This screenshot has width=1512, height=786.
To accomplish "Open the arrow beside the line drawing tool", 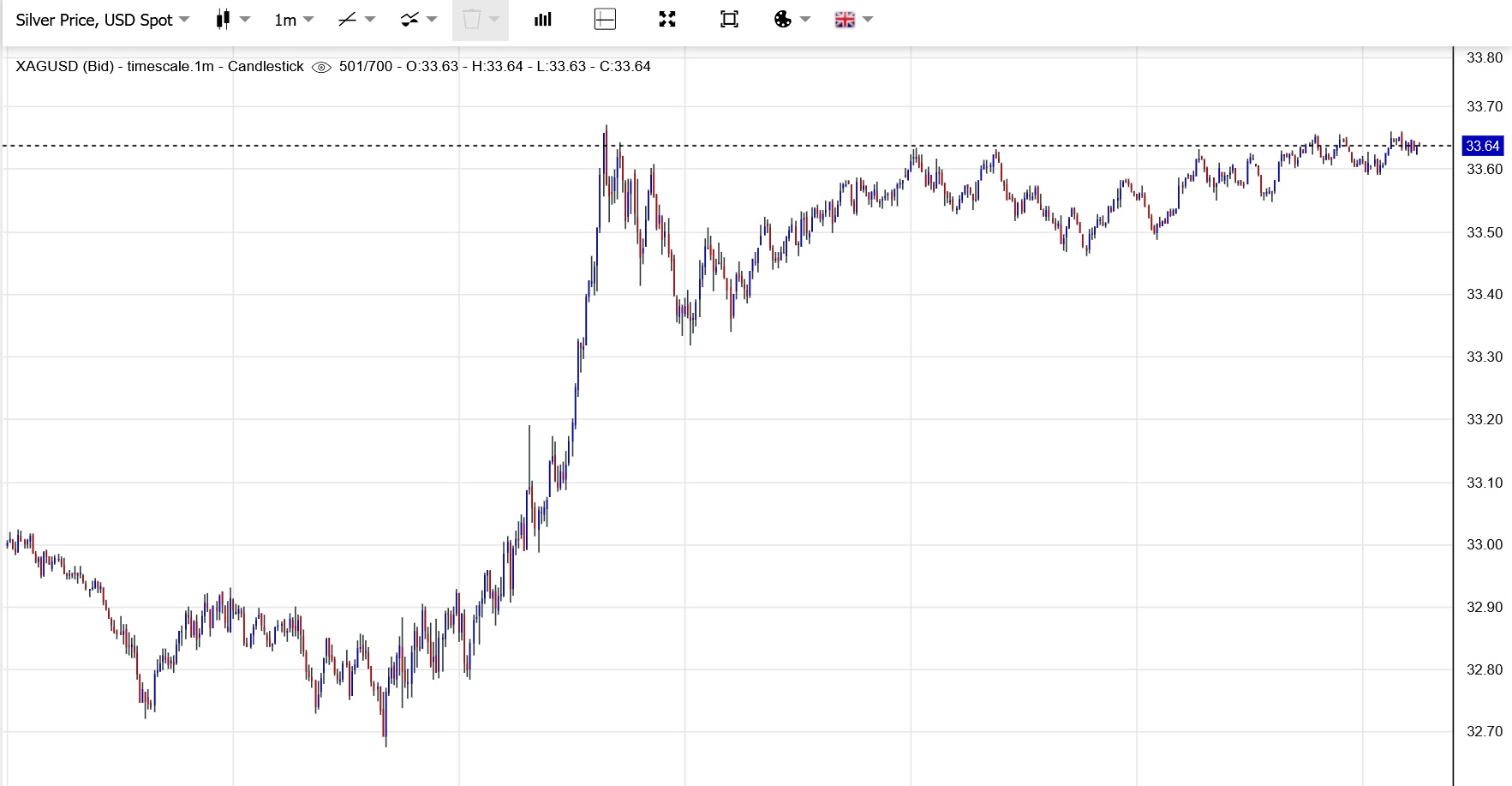I will (370, 20).
